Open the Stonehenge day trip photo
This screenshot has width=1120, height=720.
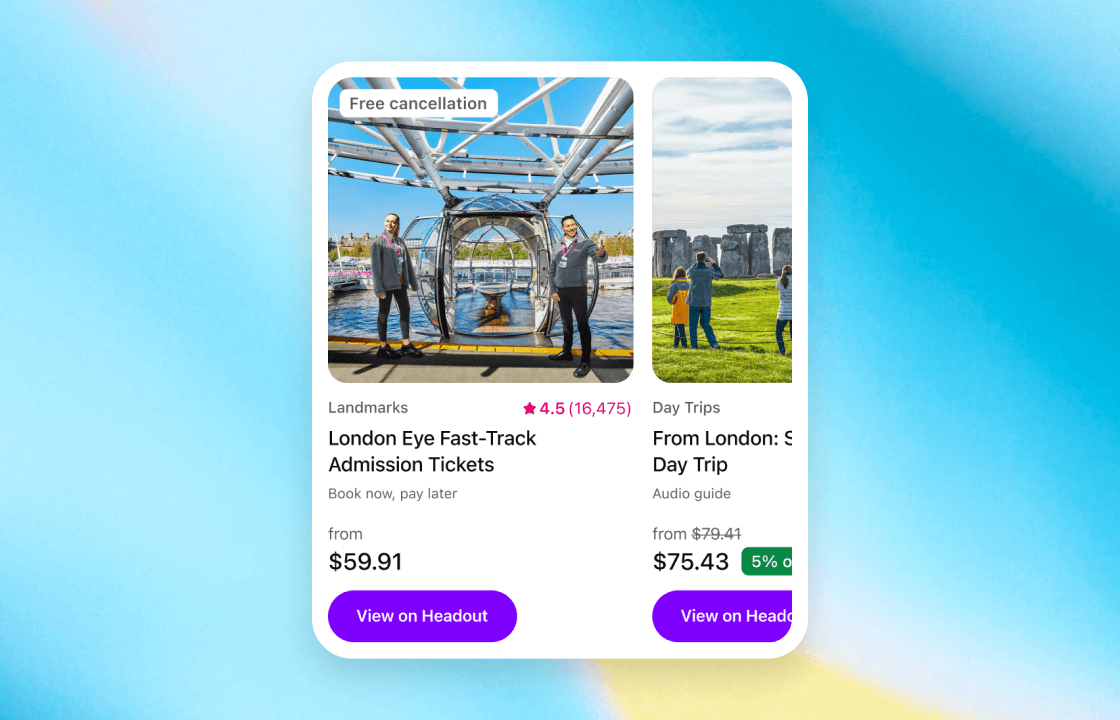[x=722, y=230]
